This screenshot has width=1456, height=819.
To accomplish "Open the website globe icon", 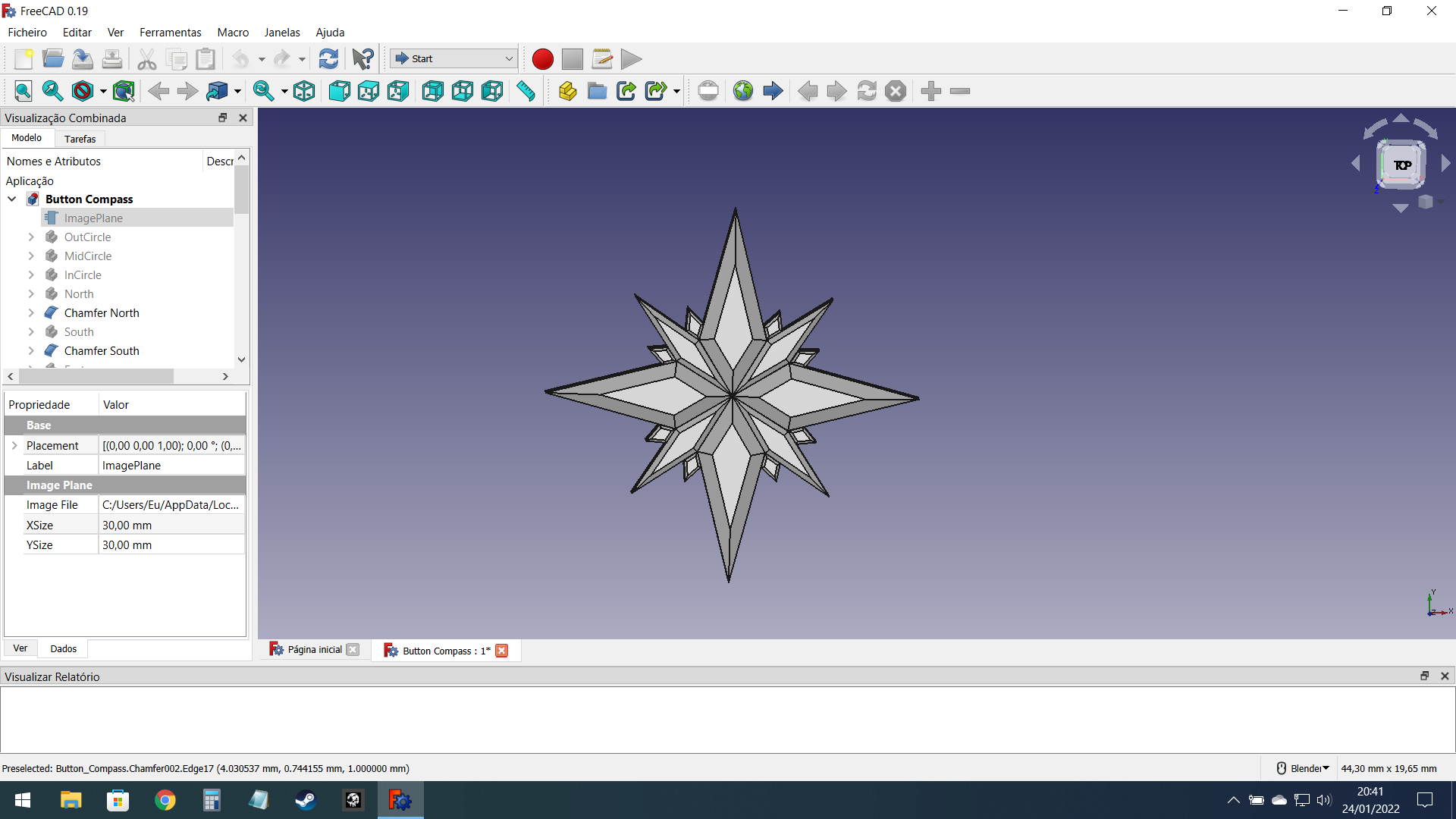I will click(x=743, y=91).
